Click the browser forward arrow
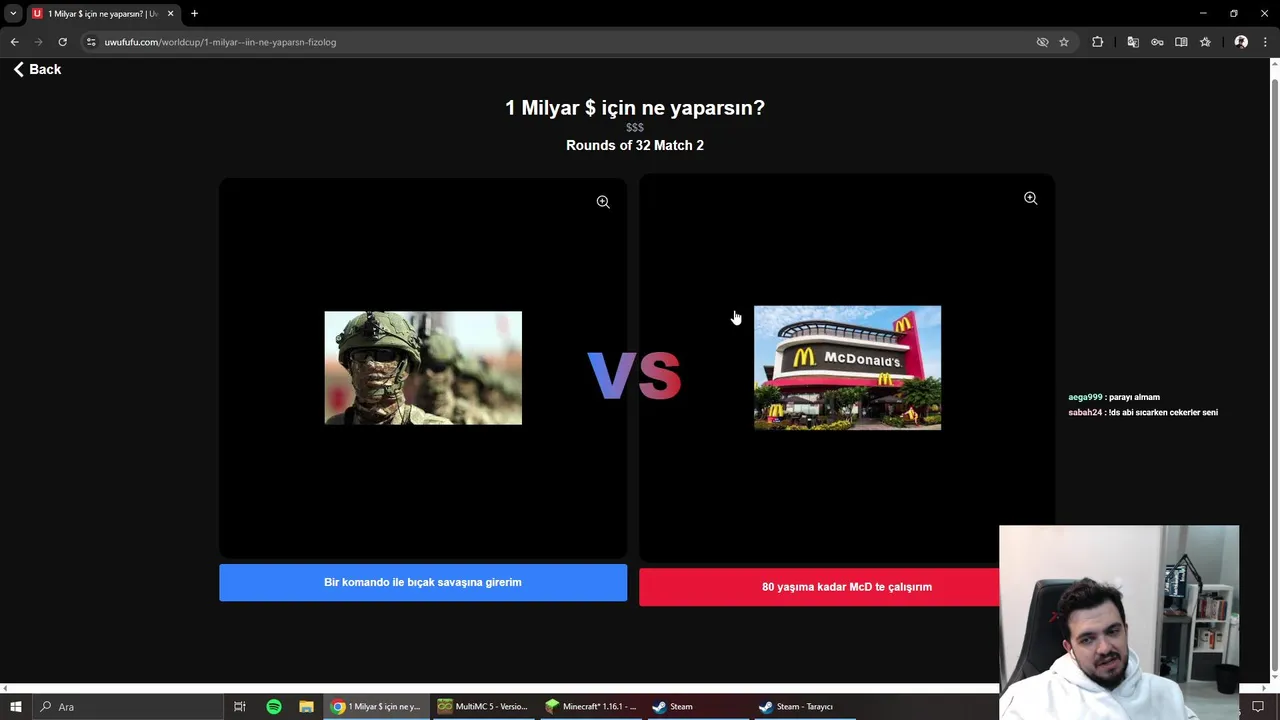1280x720 pixels. [38, 42]
